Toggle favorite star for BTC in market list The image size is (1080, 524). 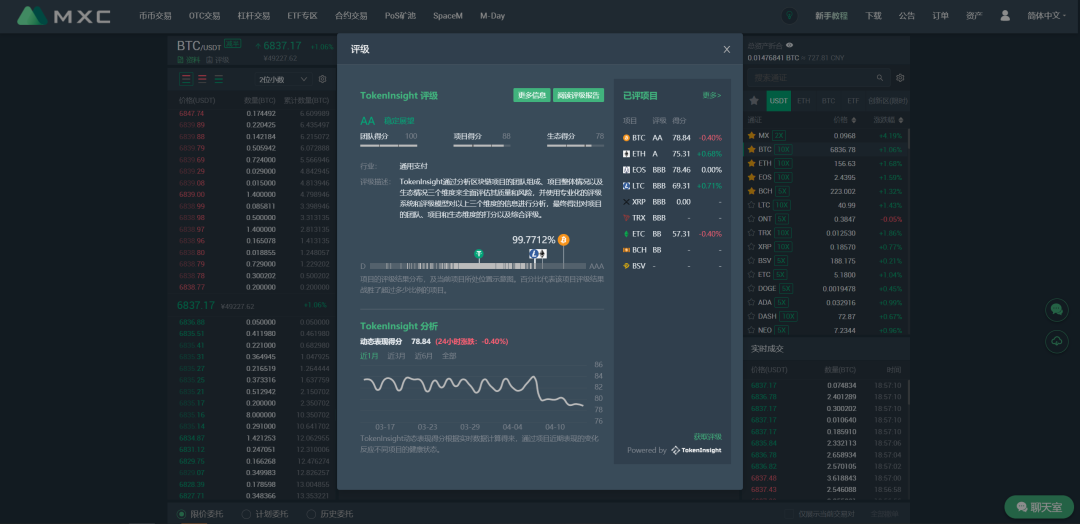[x=751, y=149]
